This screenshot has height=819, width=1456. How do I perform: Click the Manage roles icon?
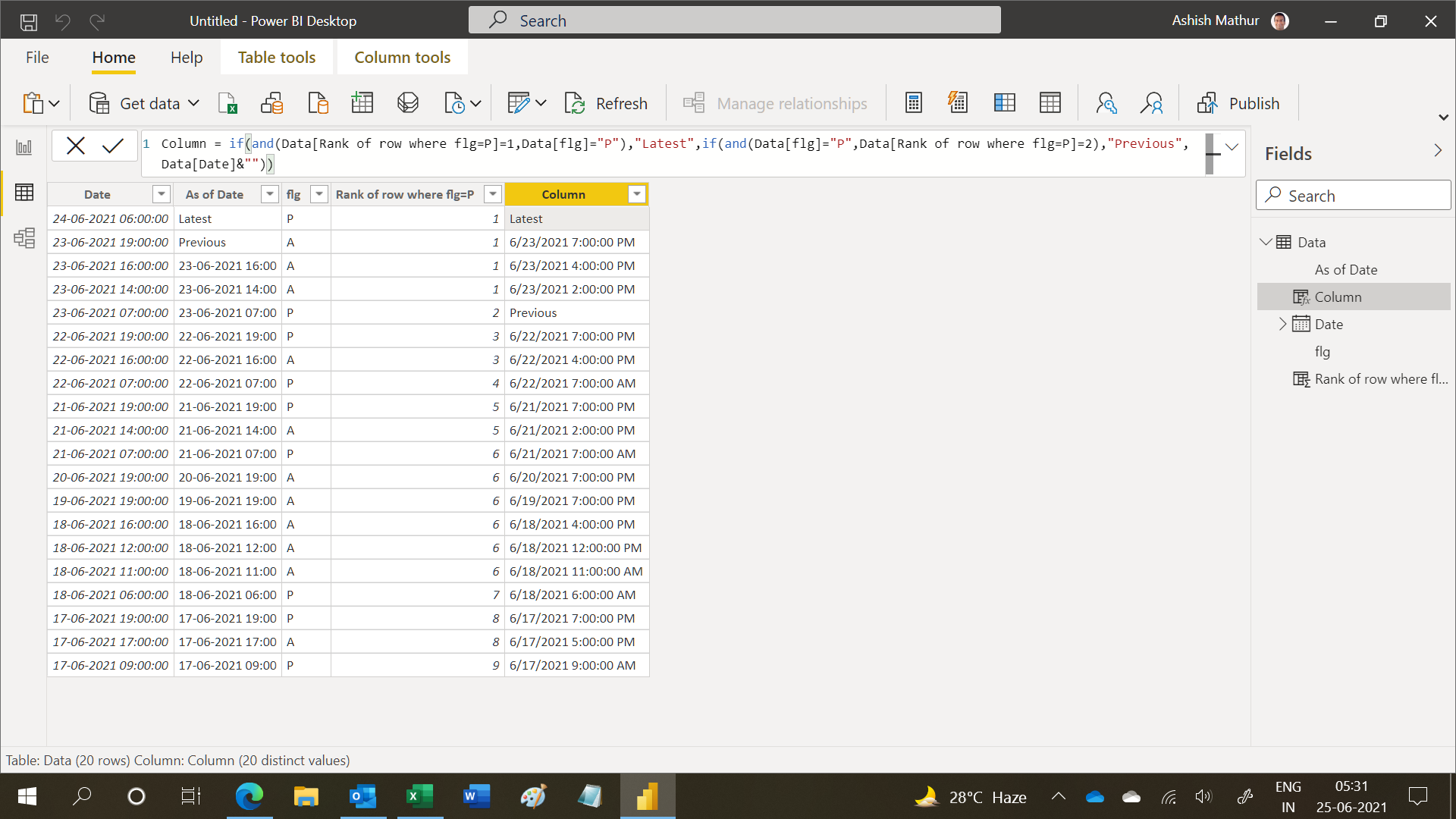[x=1106, y=103]
